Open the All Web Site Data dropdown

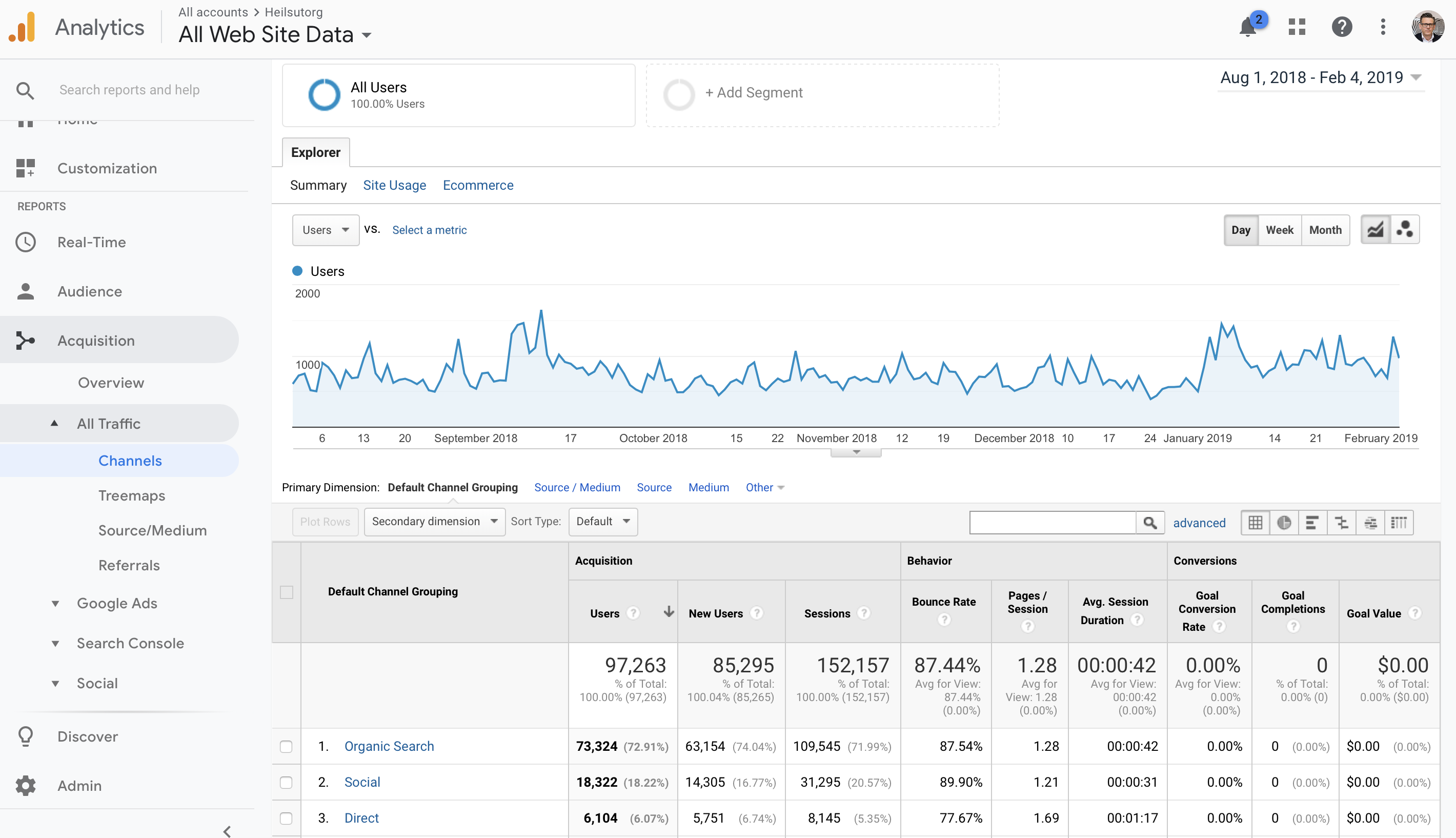[x=275, y=35]
